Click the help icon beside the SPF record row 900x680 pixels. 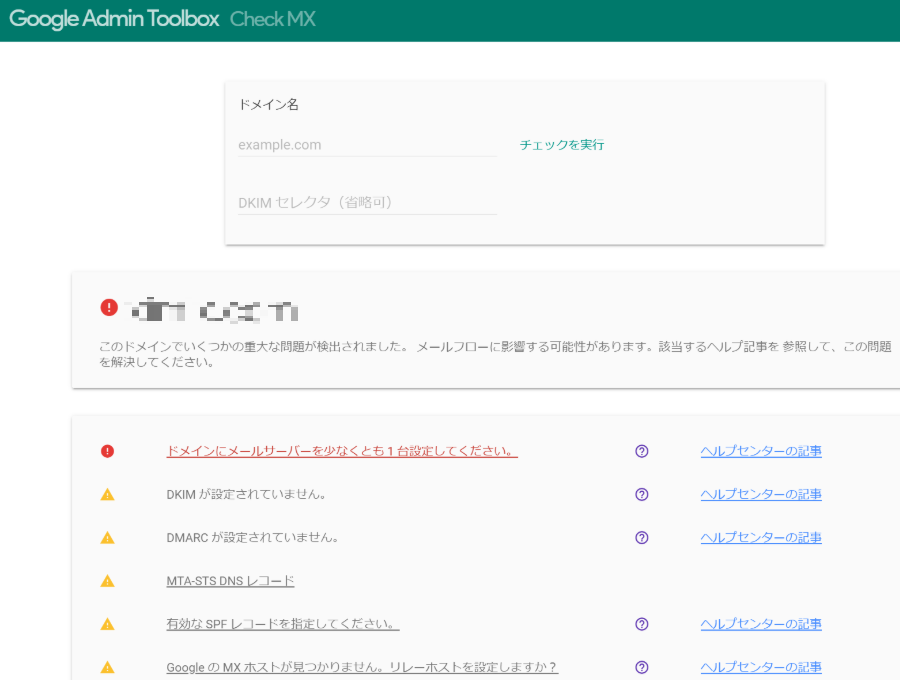641,623
